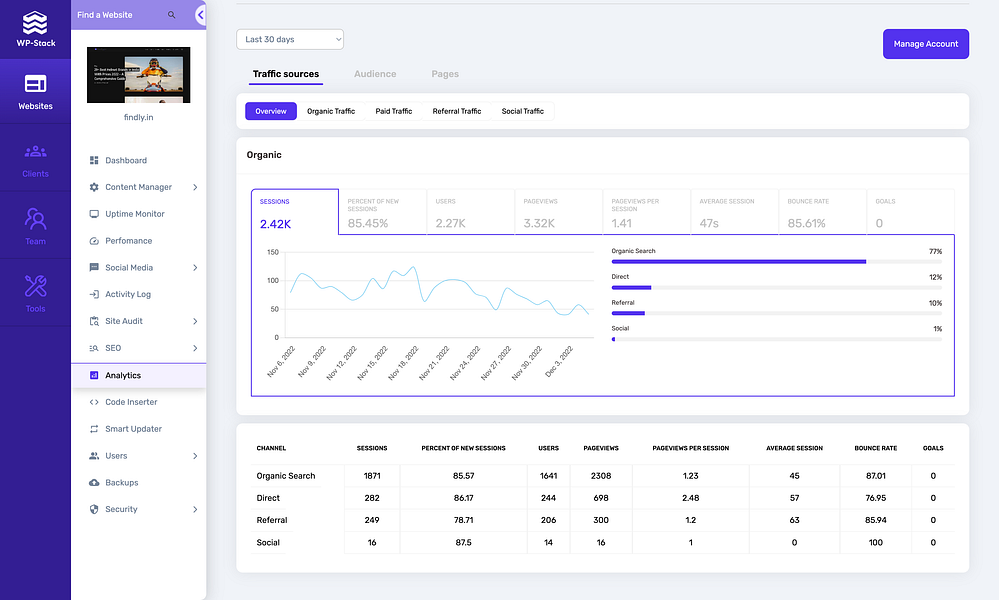Open the Last 30 days dropdown

(x=290, y=39)
